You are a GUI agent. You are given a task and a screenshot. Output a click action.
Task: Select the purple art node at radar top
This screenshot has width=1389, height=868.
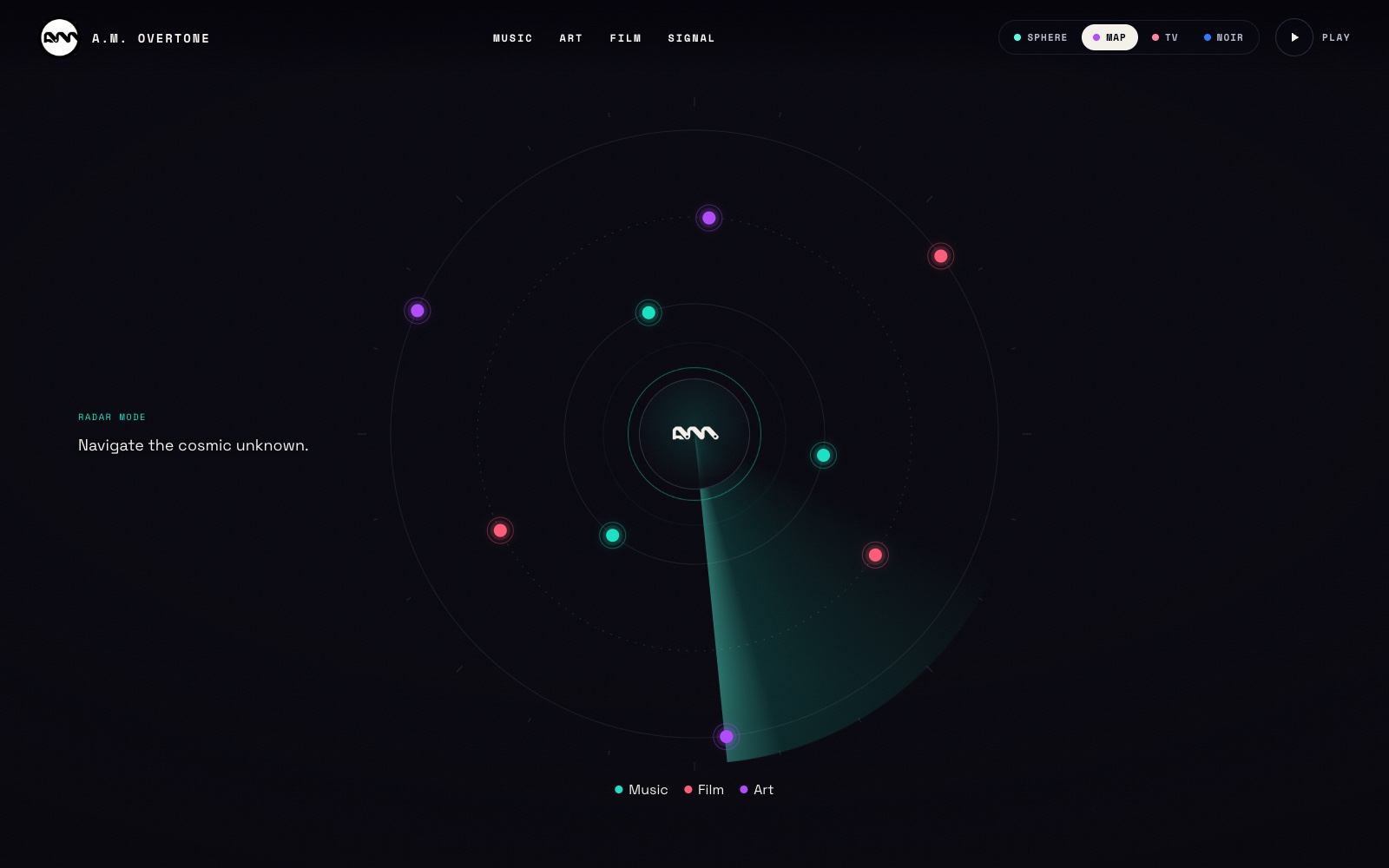point(709,218)
